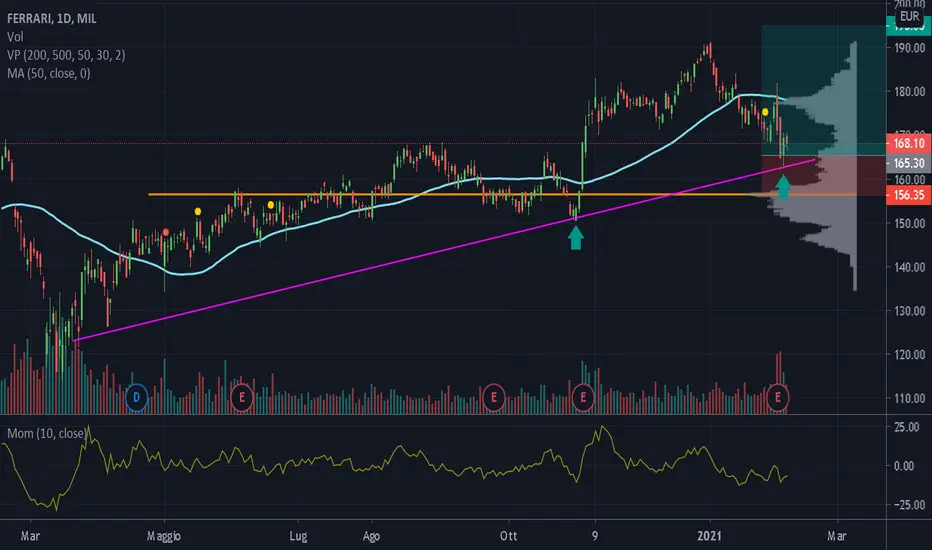Click the yellow dot marker near Maggio candles
The image size is (932, 550).
[x=198, y=211]
